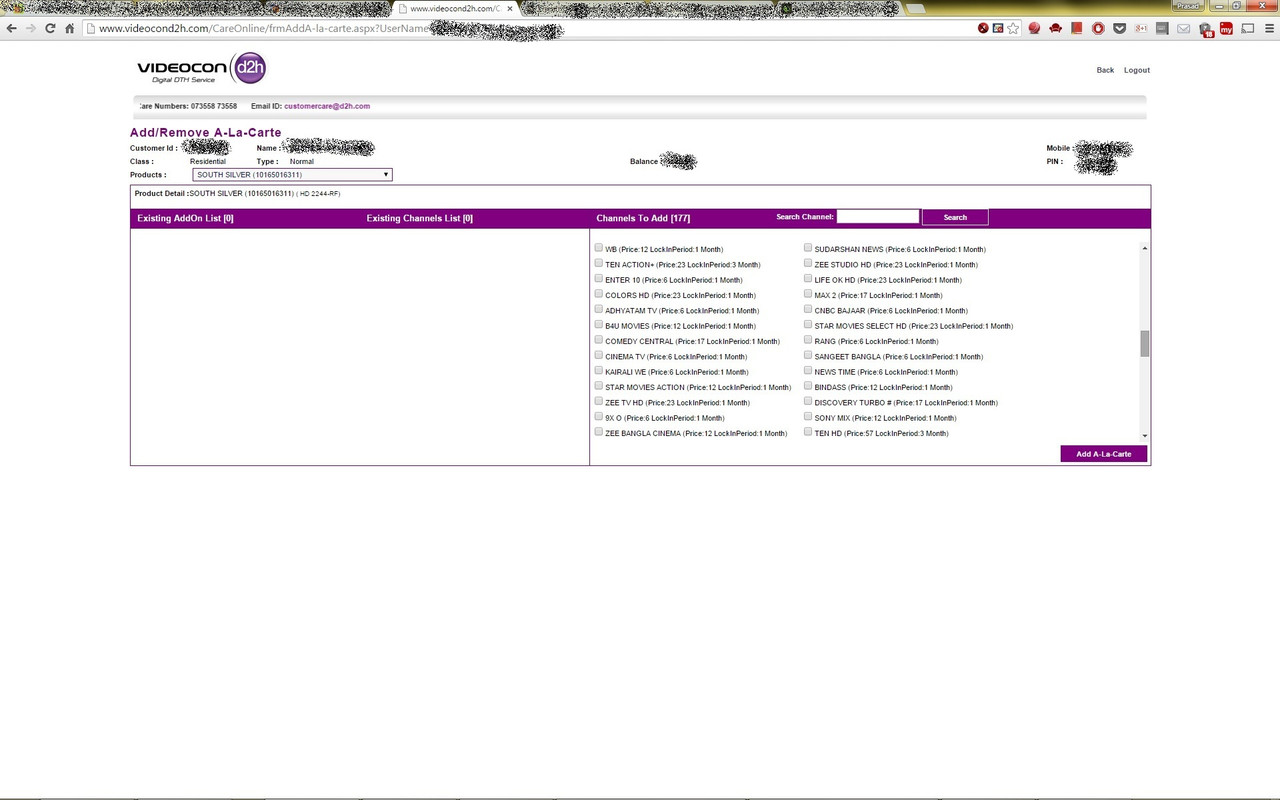Enable the LIFE OK HD checkbox
Viewport: 1280px width, 800px height.
(808, 279)
